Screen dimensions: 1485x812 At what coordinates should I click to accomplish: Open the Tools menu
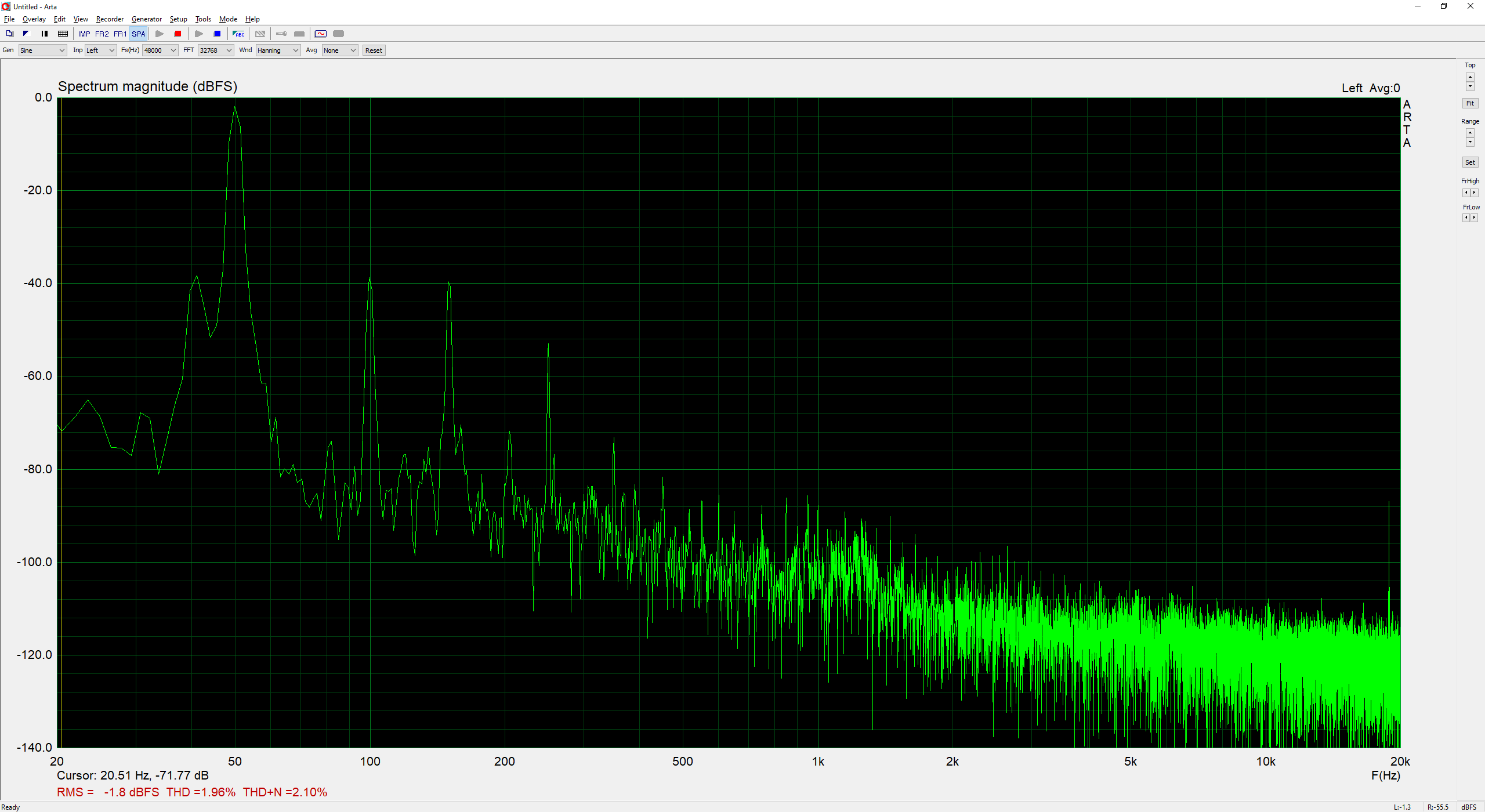click(203, 19)
